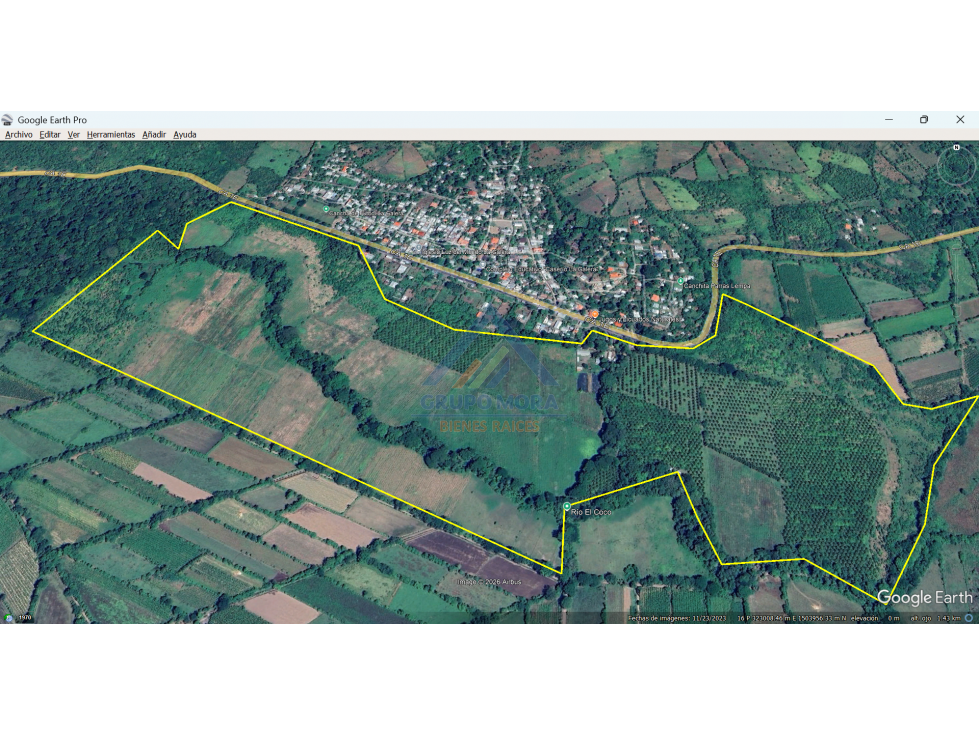Click the Río El Coco placemark pin
Image resolution: width=979 pixels, height=734 pixels.
566,506
